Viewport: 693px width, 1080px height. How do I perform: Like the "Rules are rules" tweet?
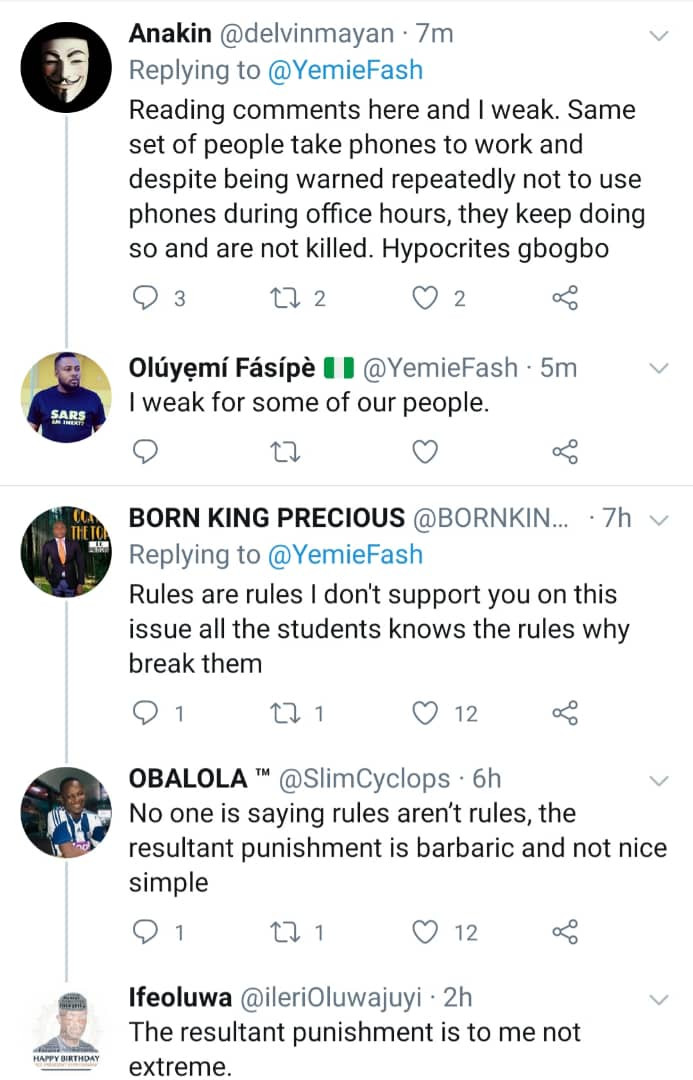pos(426,713)
